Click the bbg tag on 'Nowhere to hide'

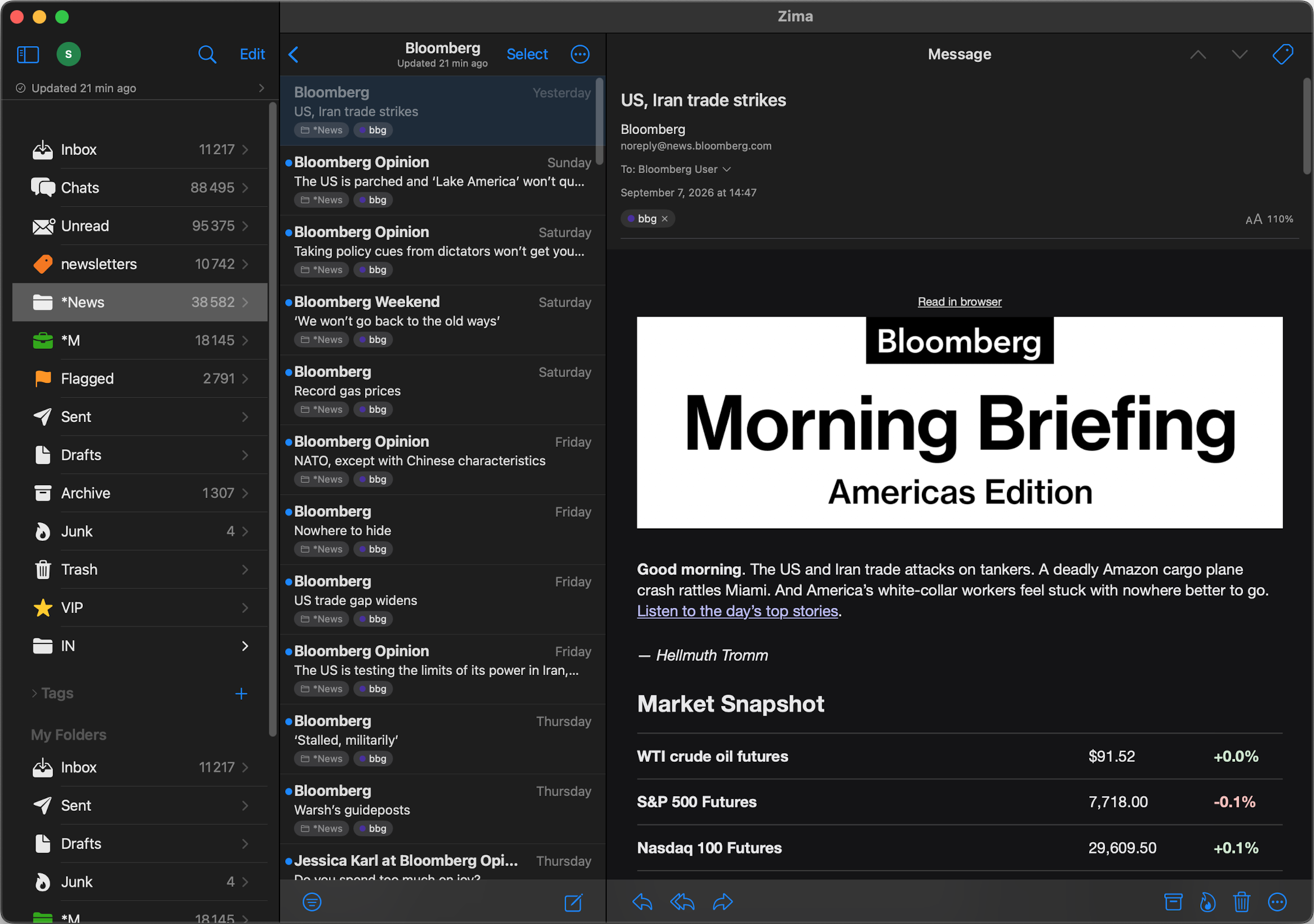(x=372, y=549)
